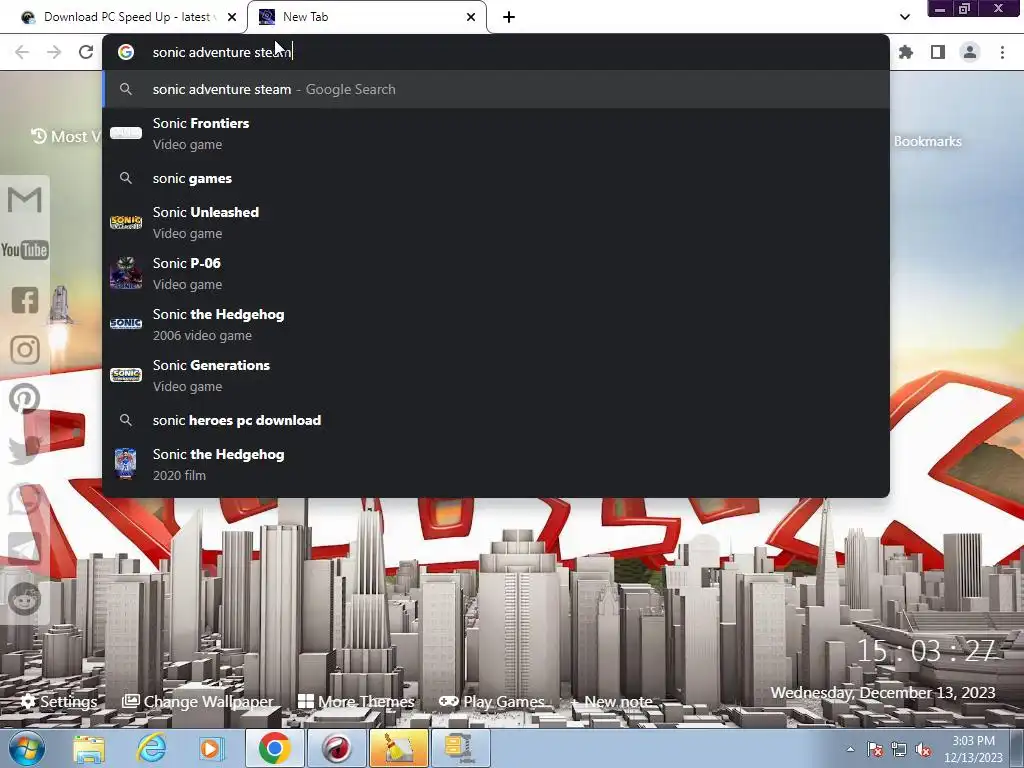The height and width of the screenshot is (768, 1024).
Task: Pick the sonic games suggestion
Action: pos(496,178)
